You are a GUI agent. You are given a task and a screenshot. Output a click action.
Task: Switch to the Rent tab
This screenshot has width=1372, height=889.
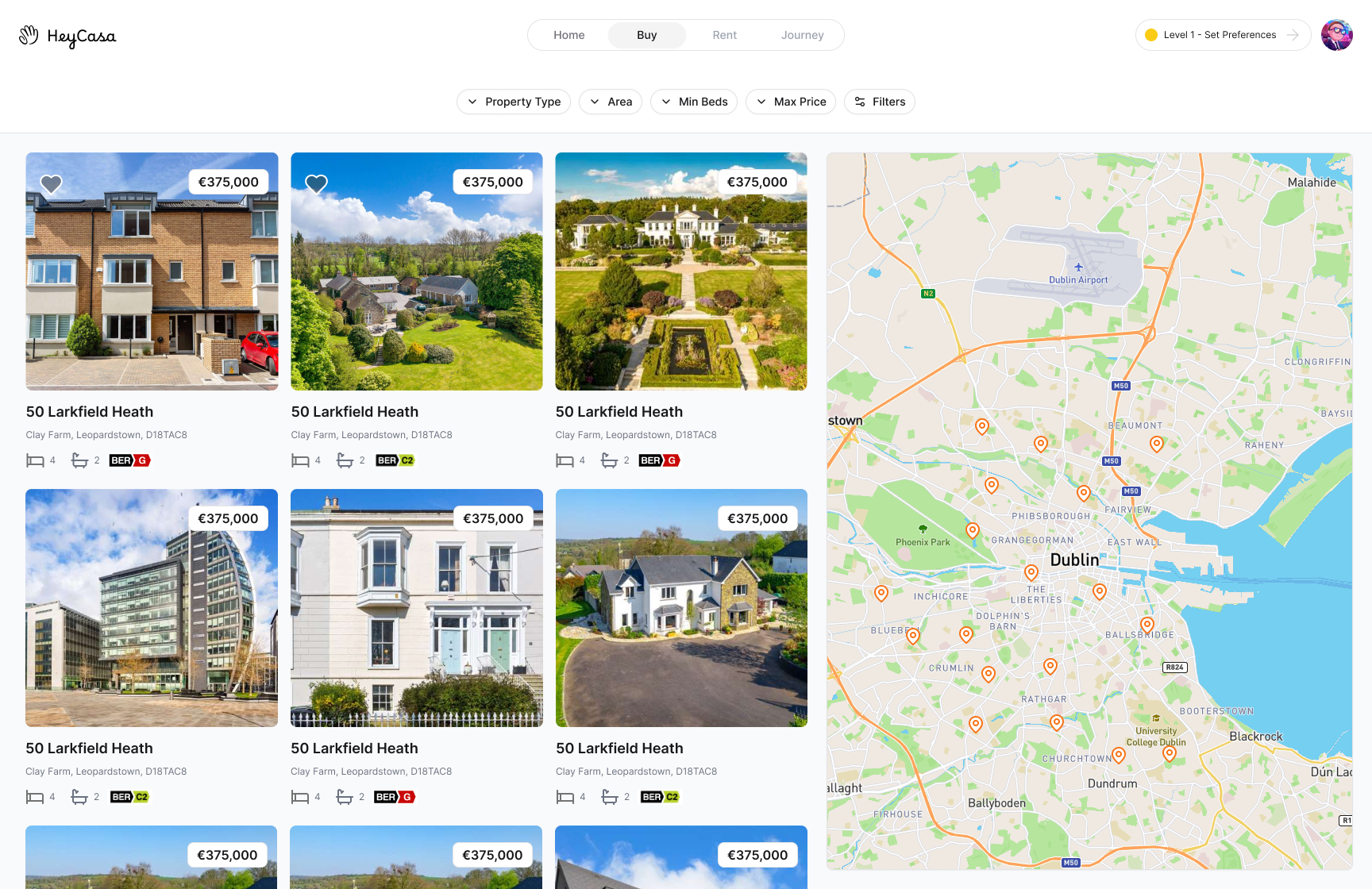pos(725,35)
